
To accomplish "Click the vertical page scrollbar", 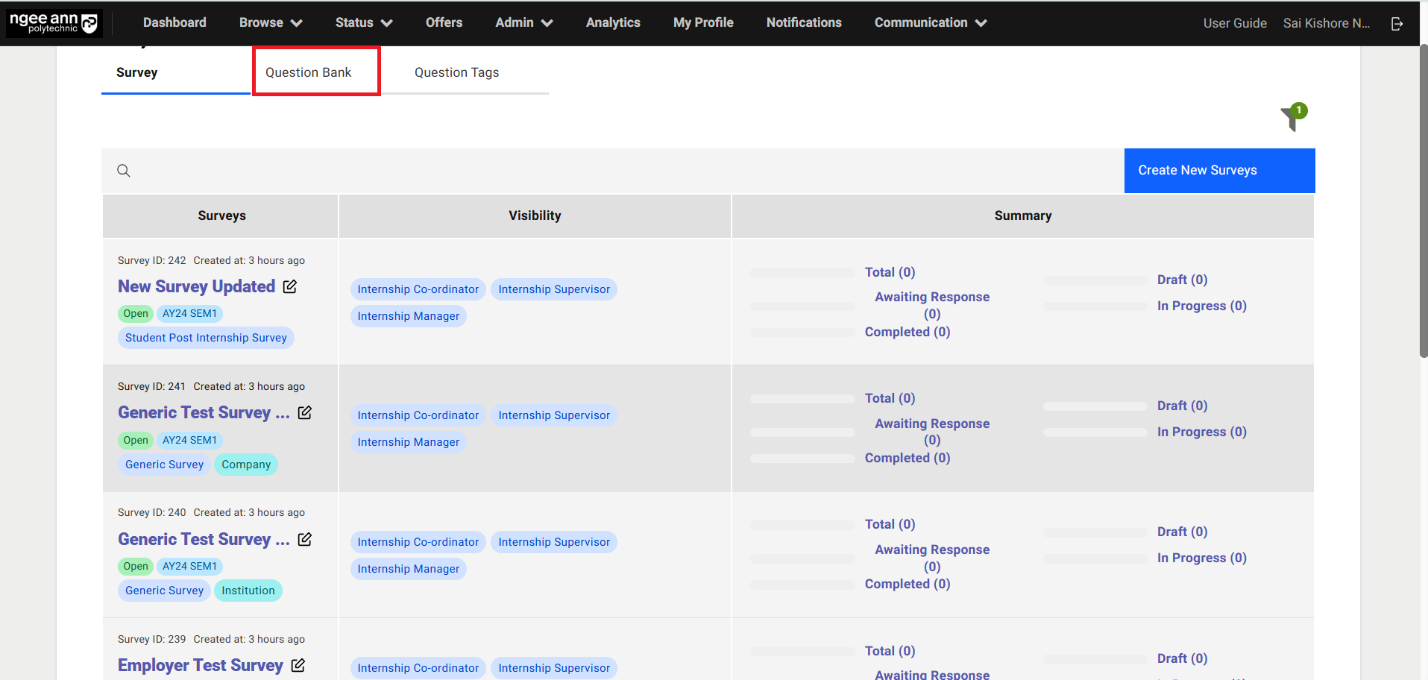I will point(1422,200).
